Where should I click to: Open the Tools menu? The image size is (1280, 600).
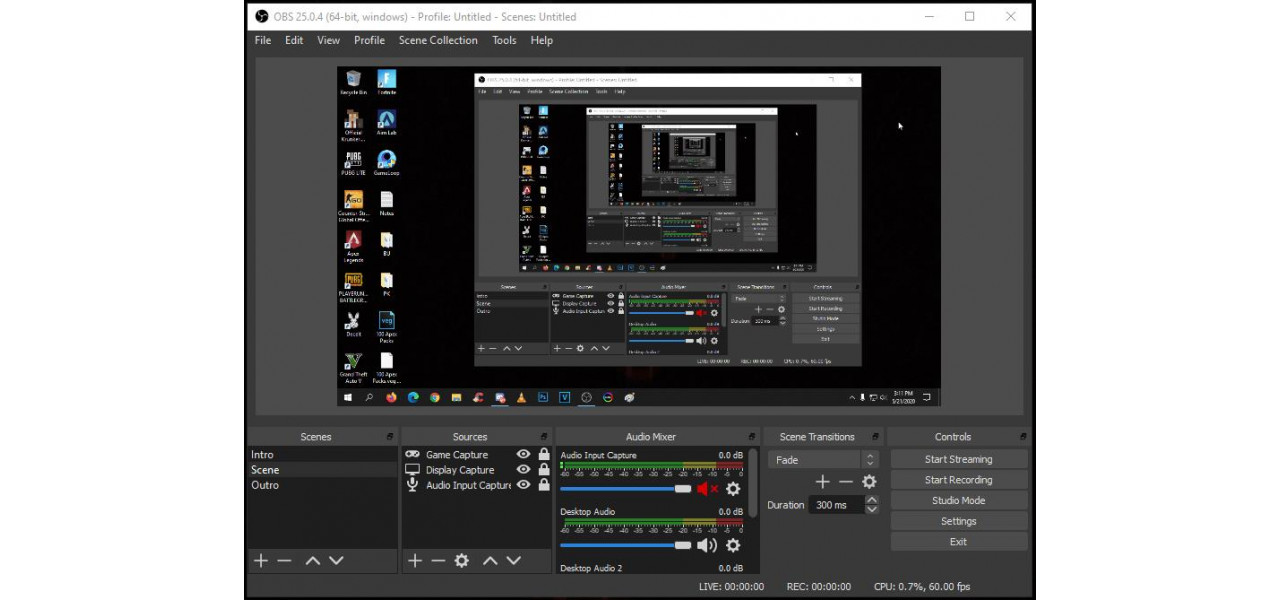pos(504,40)
